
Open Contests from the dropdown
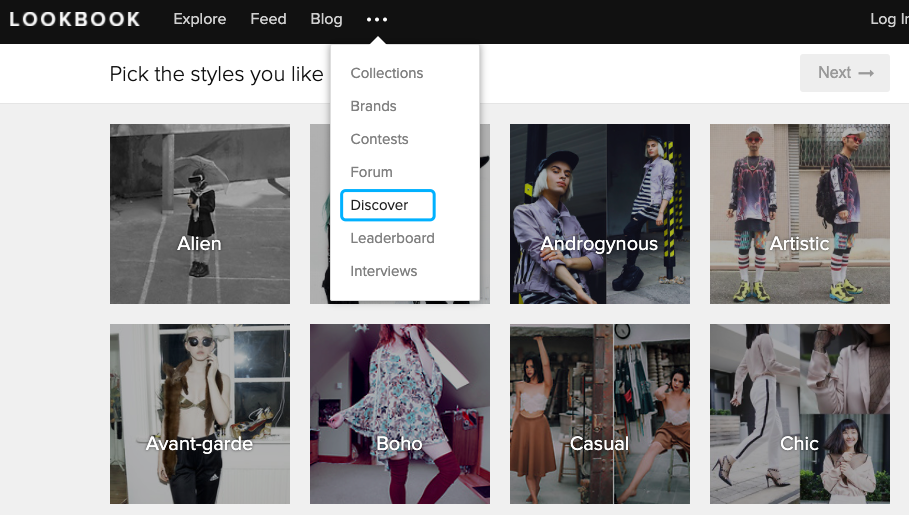(379, 139)
